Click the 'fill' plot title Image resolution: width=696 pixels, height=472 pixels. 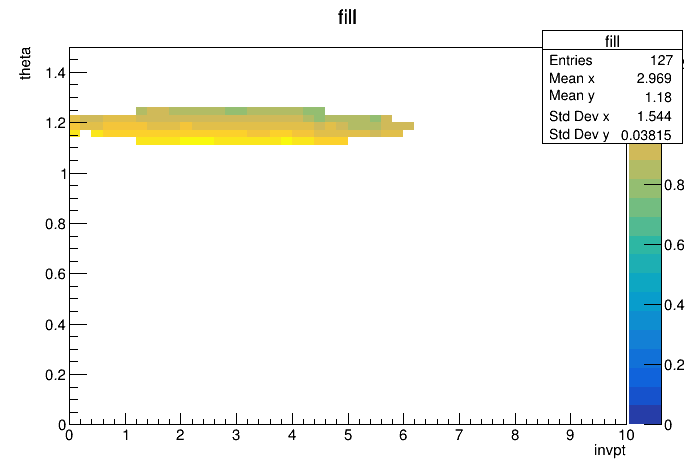347,17
